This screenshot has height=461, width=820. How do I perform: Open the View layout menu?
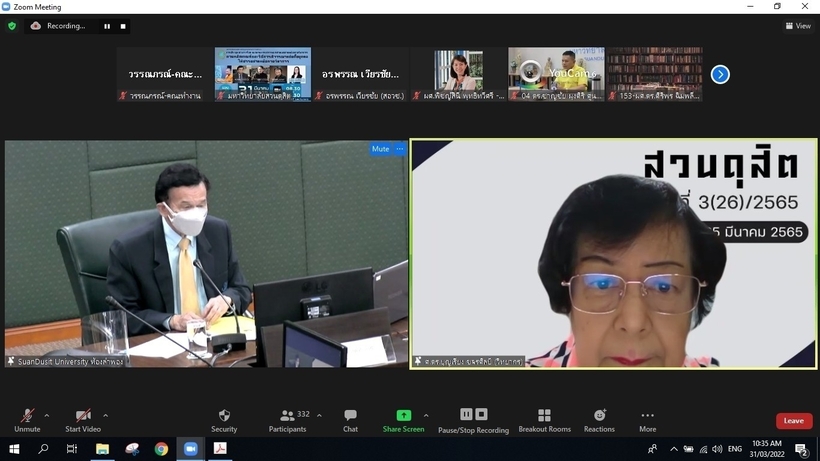[x=797, y=26]
